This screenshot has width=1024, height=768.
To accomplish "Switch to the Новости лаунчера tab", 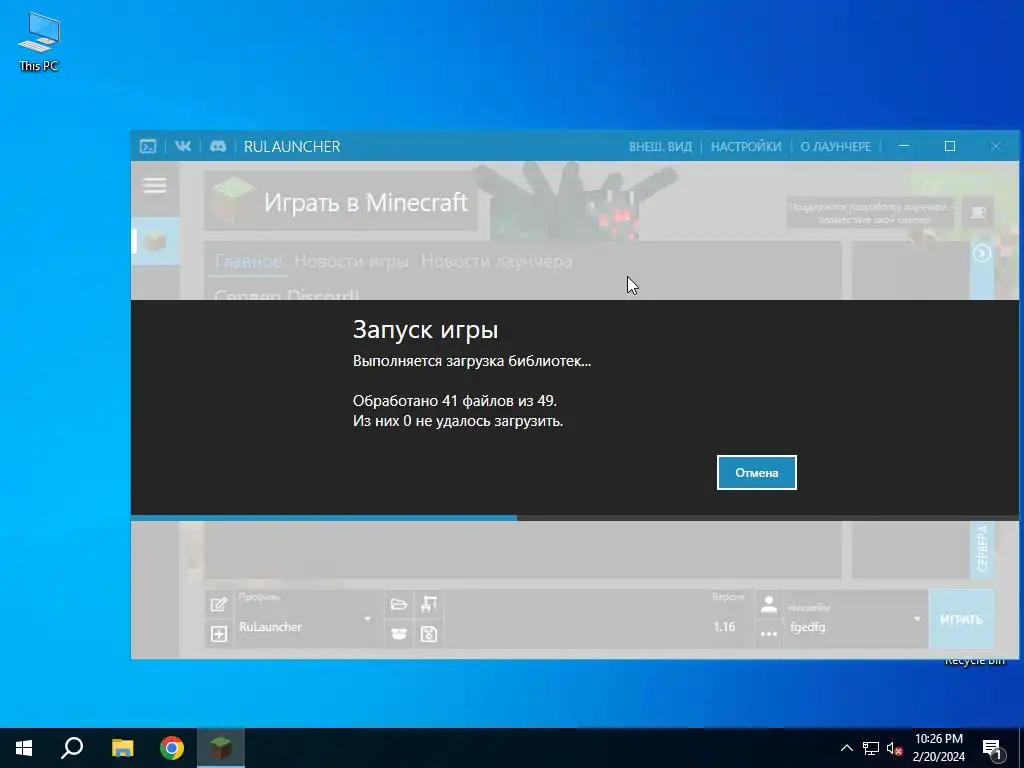I will point(496,261).
